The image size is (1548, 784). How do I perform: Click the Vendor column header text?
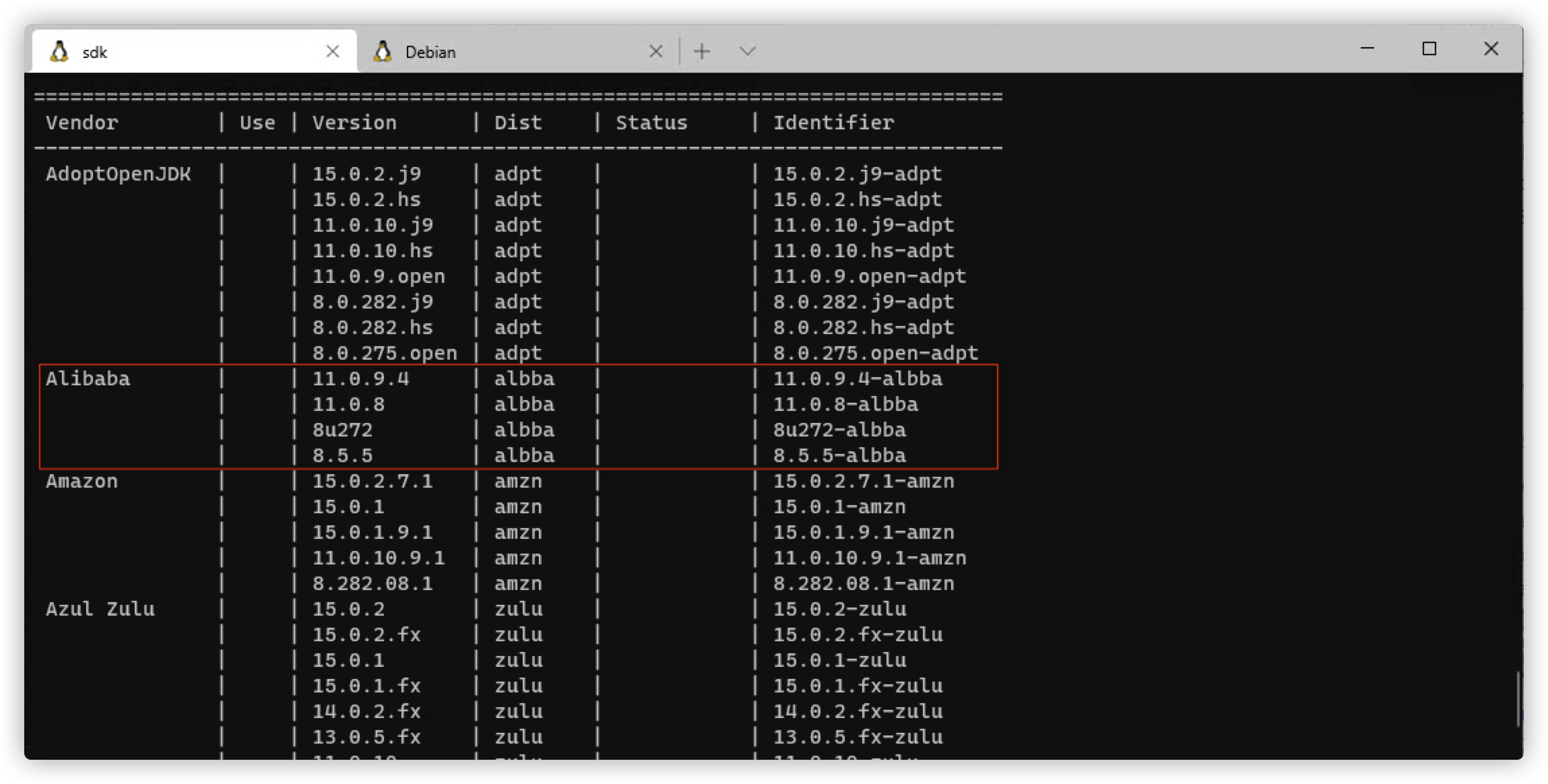click(82, 123)
